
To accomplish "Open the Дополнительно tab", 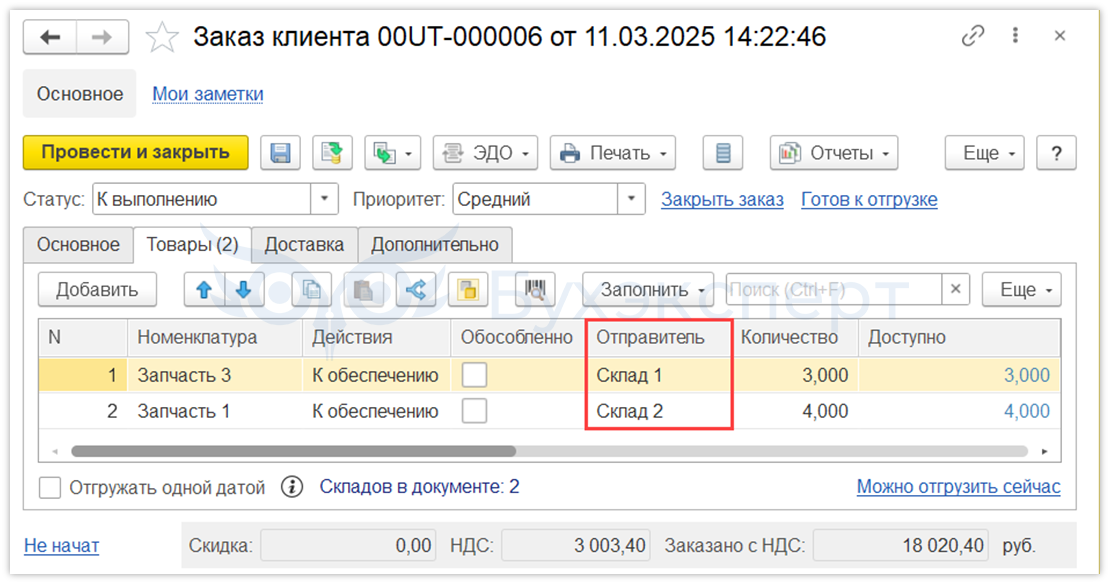I will [435, 245].
